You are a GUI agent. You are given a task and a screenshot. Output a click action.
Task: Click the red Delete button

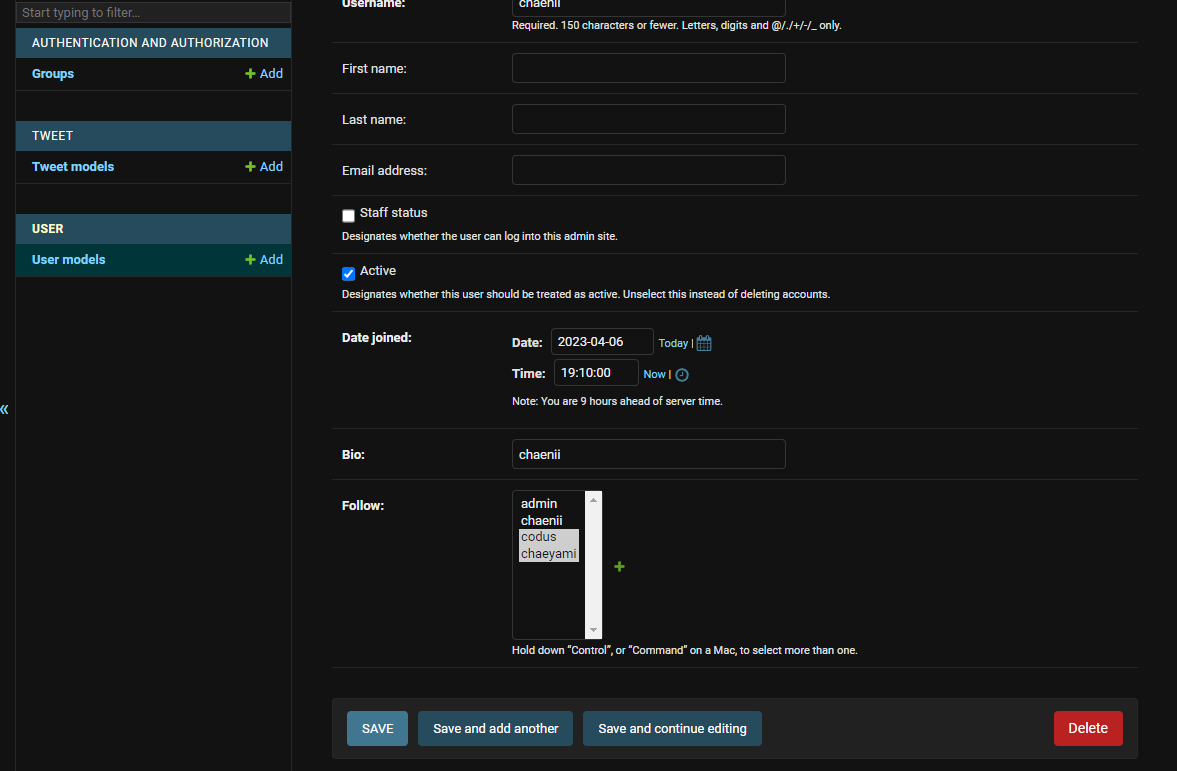(x=1088, y=728)
